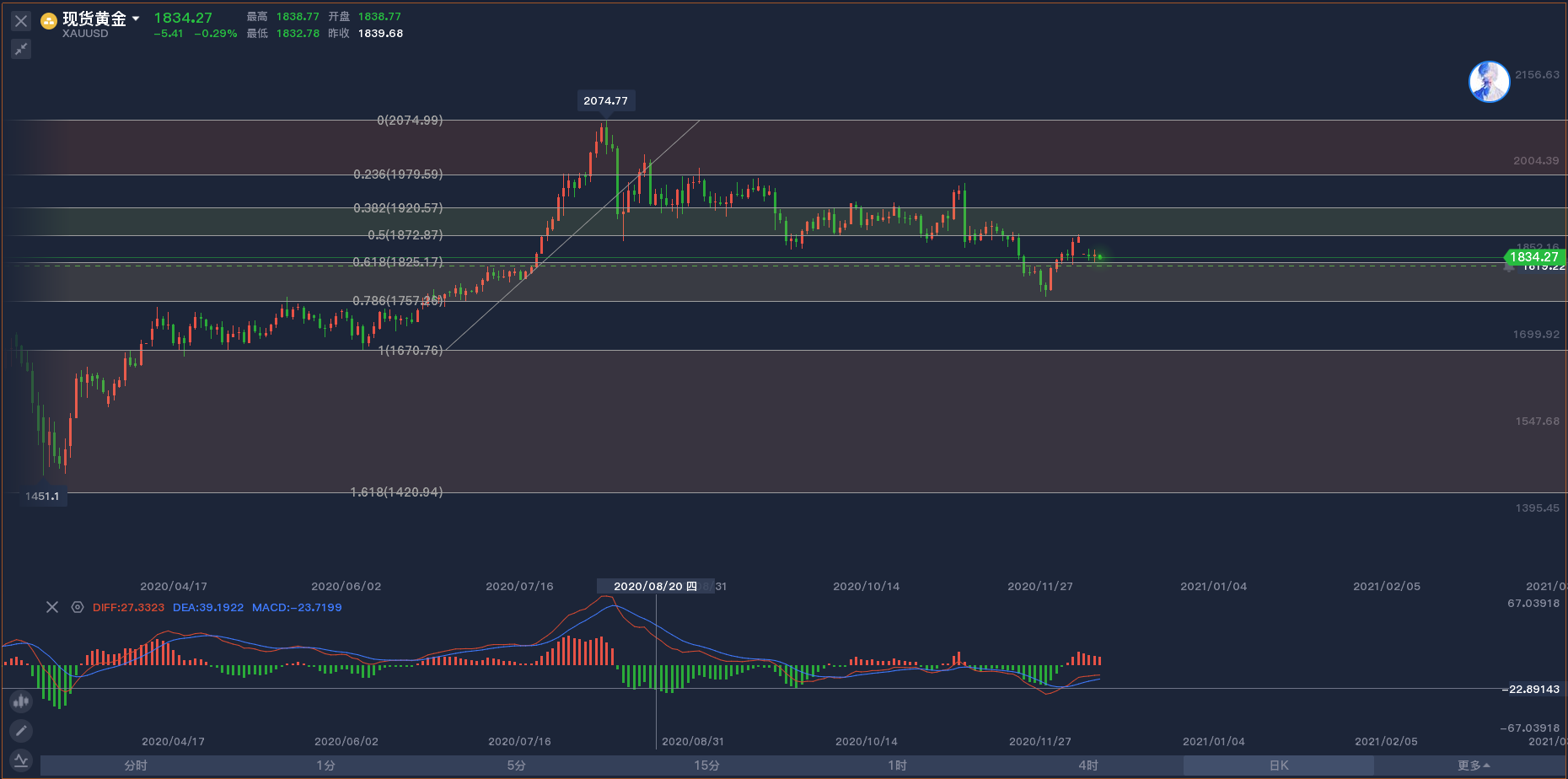The height and width of the screenshot is (779, 1568).
Task: Click the DEA:39.1922 value
Action: click(208, 607)
